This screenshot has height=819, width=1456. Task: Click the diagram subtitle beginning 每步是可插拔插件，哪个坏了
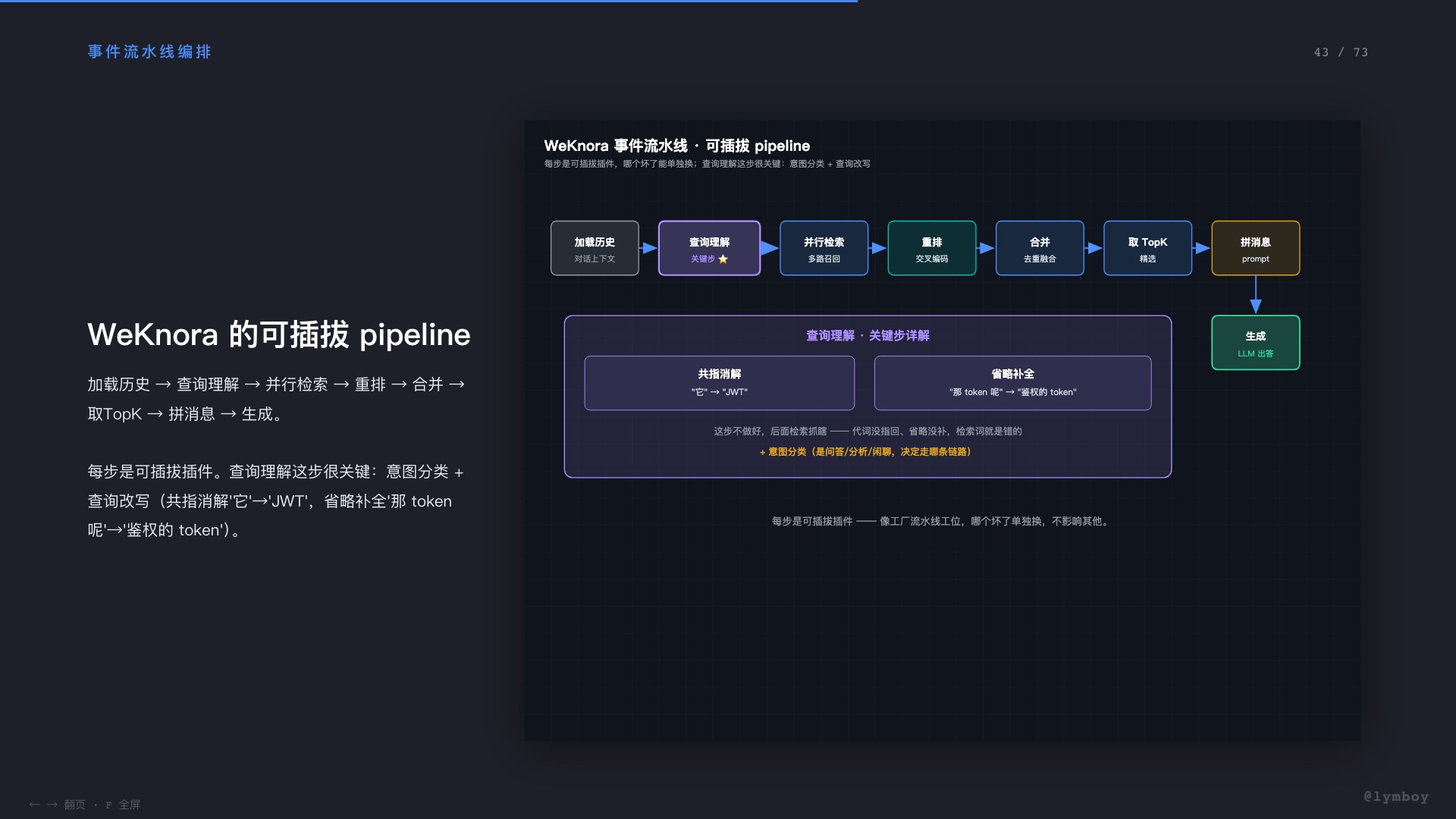tap(707, 164)
